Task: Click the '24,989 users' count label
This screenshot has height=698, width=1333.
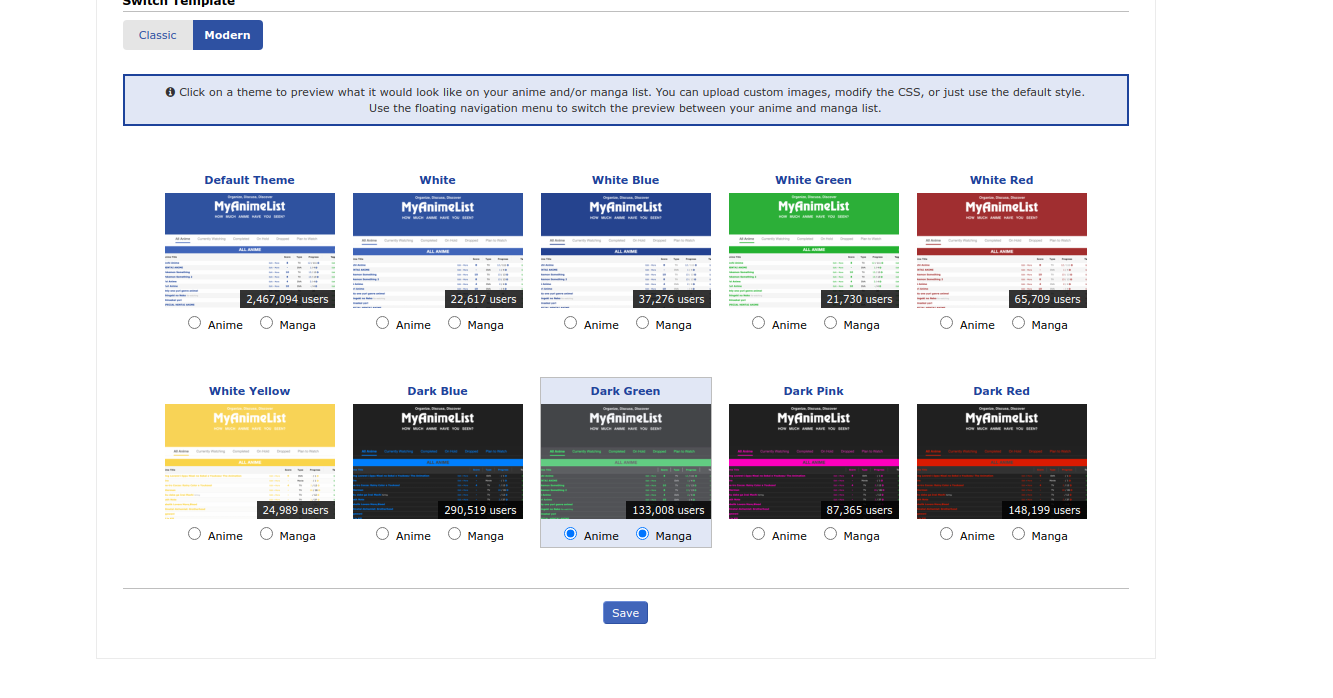Action: pyautogui.click(x=295, y=510)
